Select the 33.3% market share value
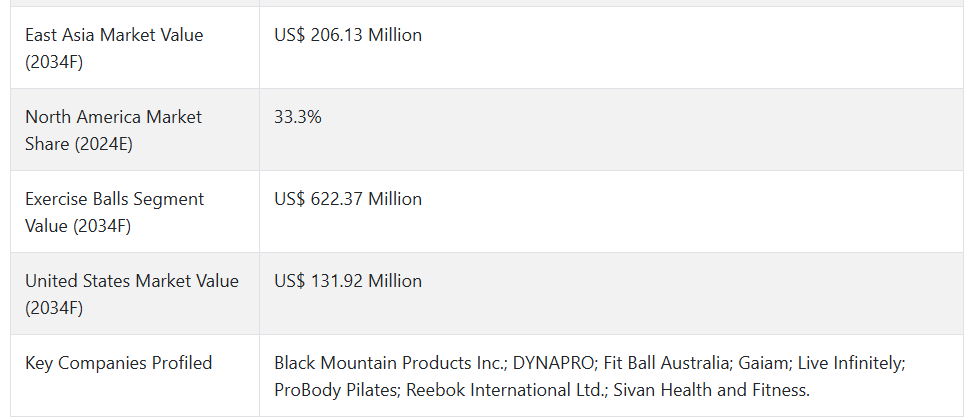Screen dimensions: 970x420 (298, 117)
